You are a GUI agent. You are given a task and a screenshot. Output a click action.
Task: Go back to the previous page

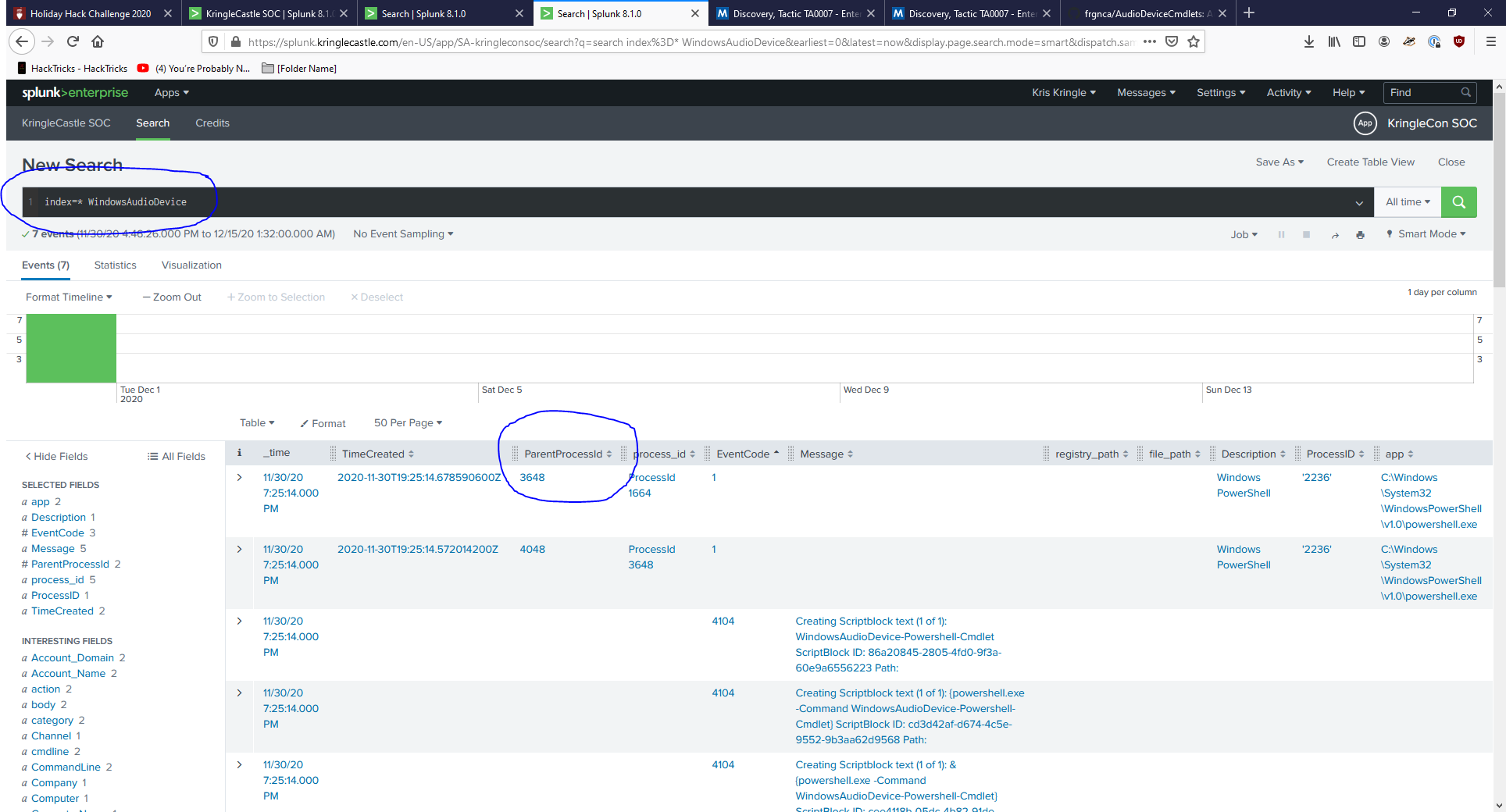click(22, 42)
